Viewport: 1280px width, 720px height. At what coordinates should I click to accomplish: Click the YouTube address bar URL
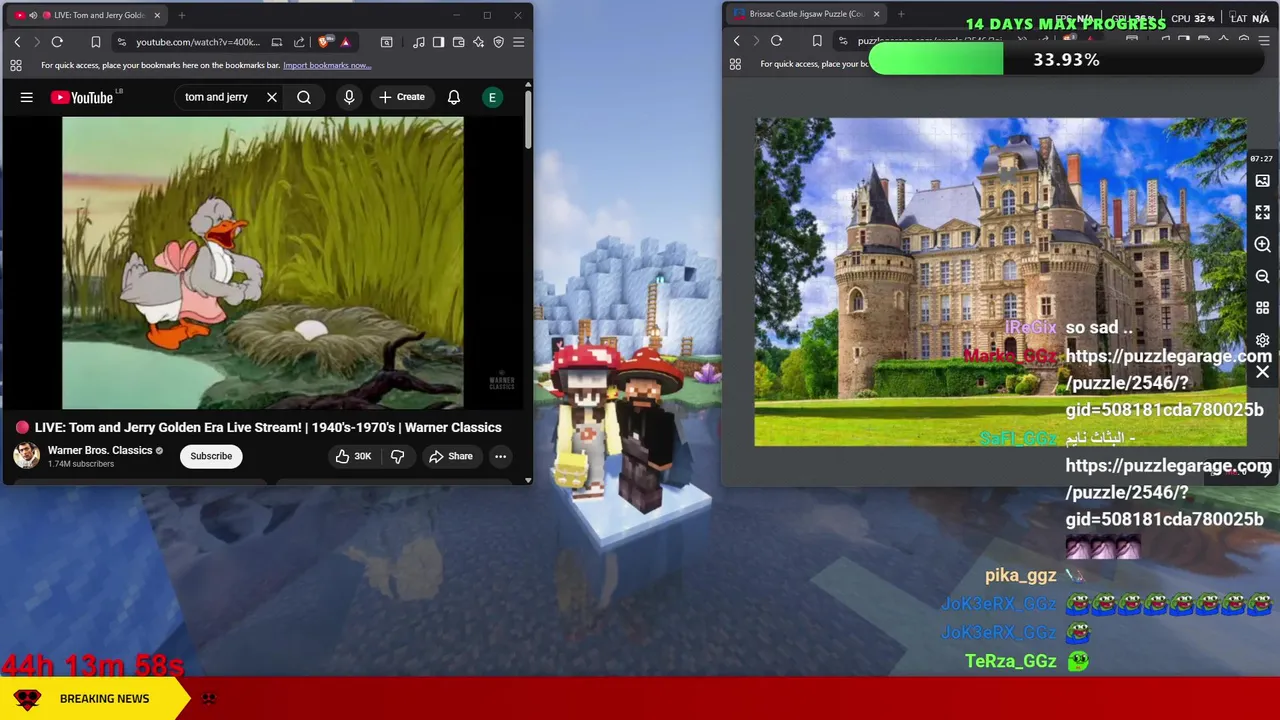tap(197, 42)
